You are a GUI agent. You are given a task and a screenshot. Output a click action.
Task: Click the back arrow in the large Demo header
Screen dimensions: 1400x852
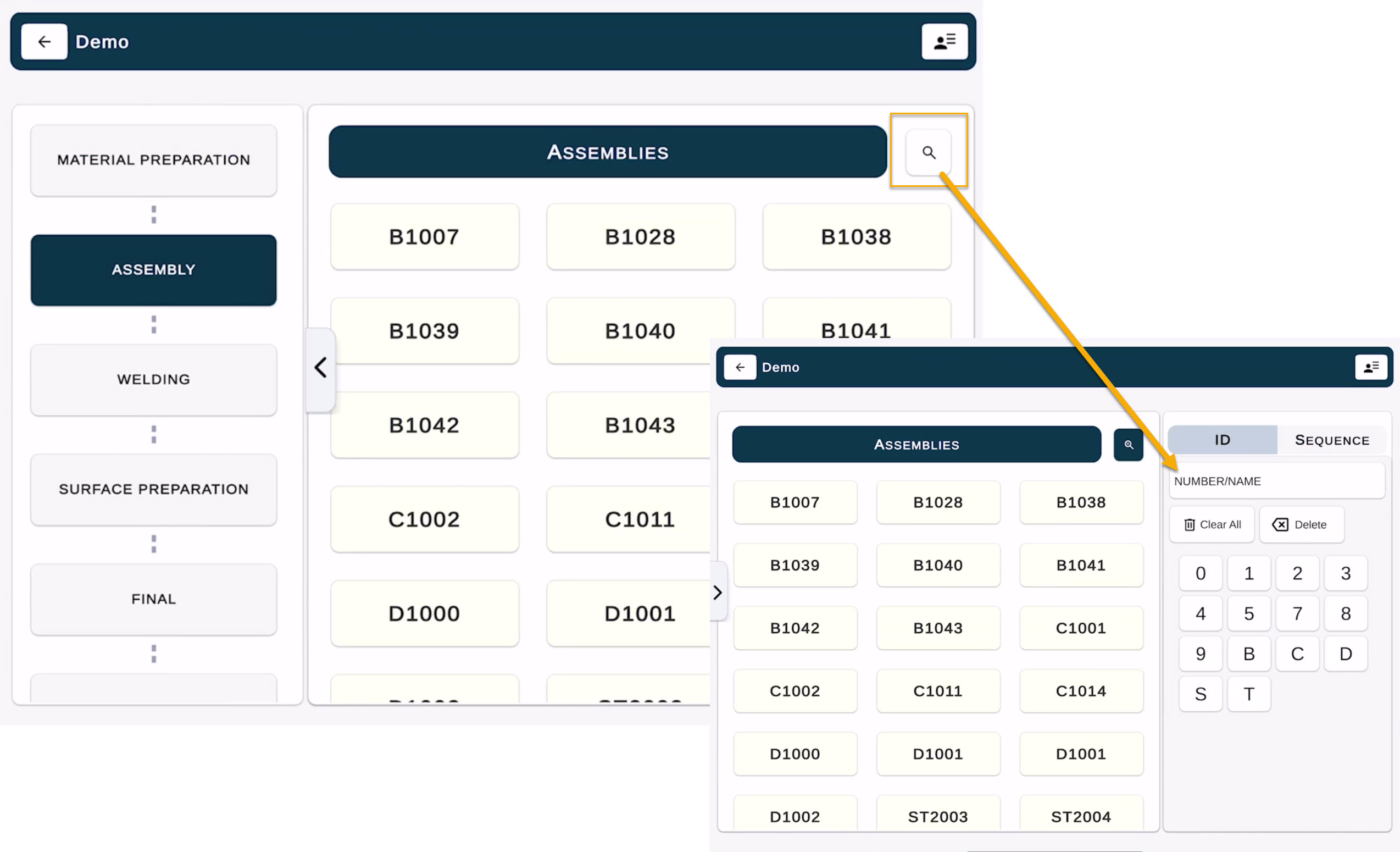click(44, 41)
